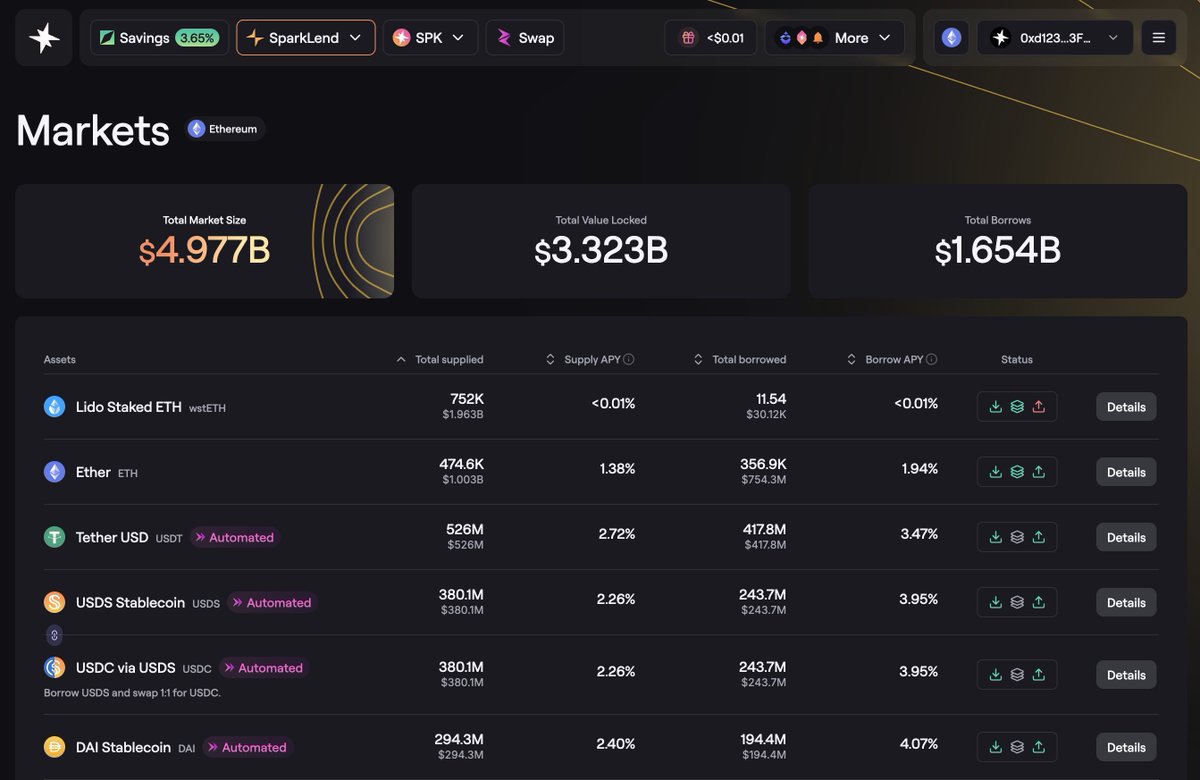Open Details for Ether
This screenshot has height=780, width=1200.
1126,472
